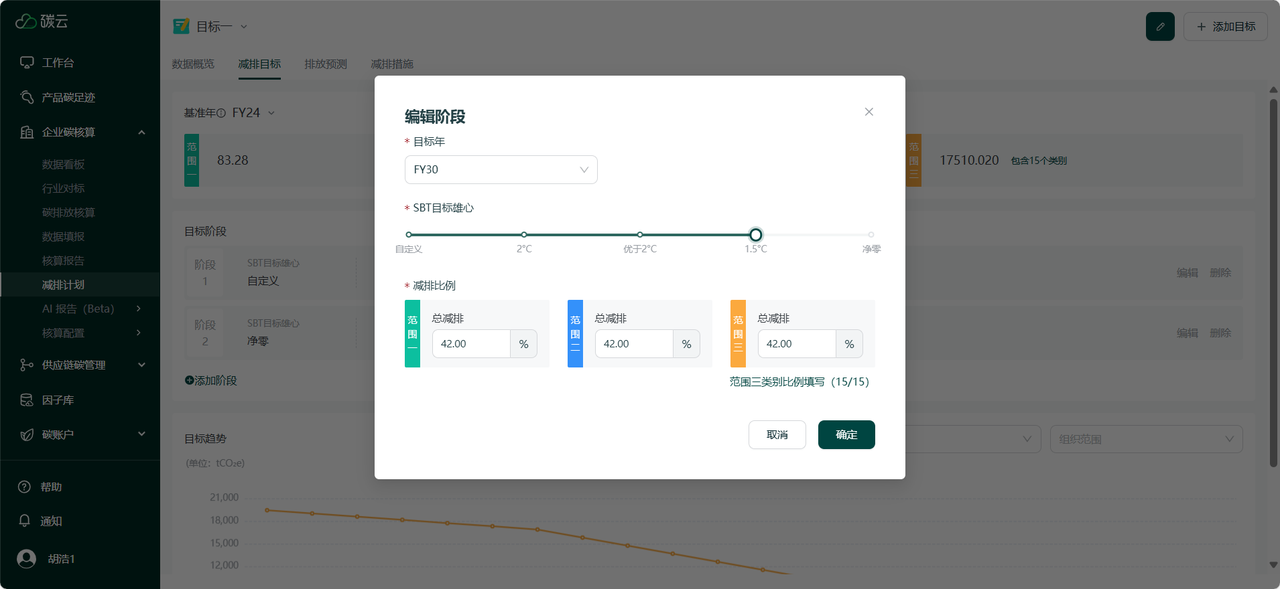Click the 工作台 monitor icon in sidebar

point(27,63)
